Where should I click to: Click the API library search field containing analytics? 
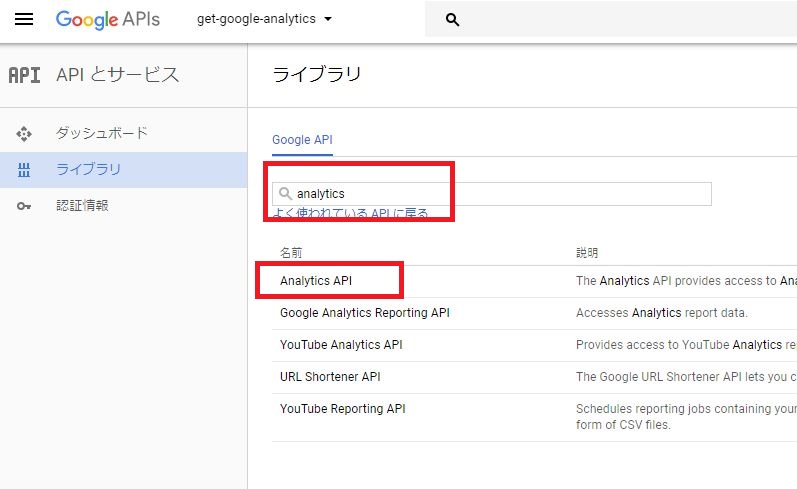(492, 194)
